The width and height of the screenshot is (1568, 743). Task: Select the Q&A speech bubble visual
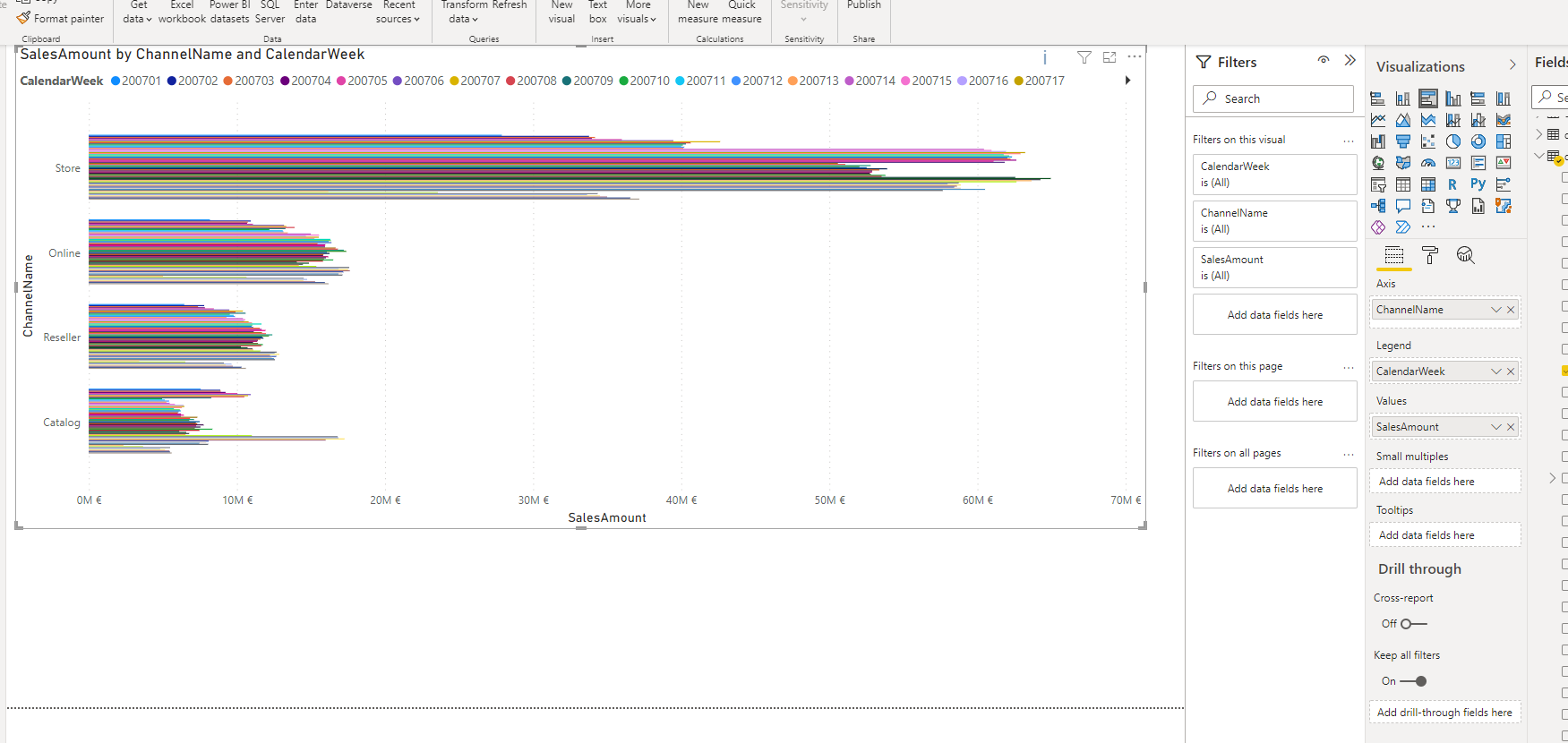coord(1403,206)
